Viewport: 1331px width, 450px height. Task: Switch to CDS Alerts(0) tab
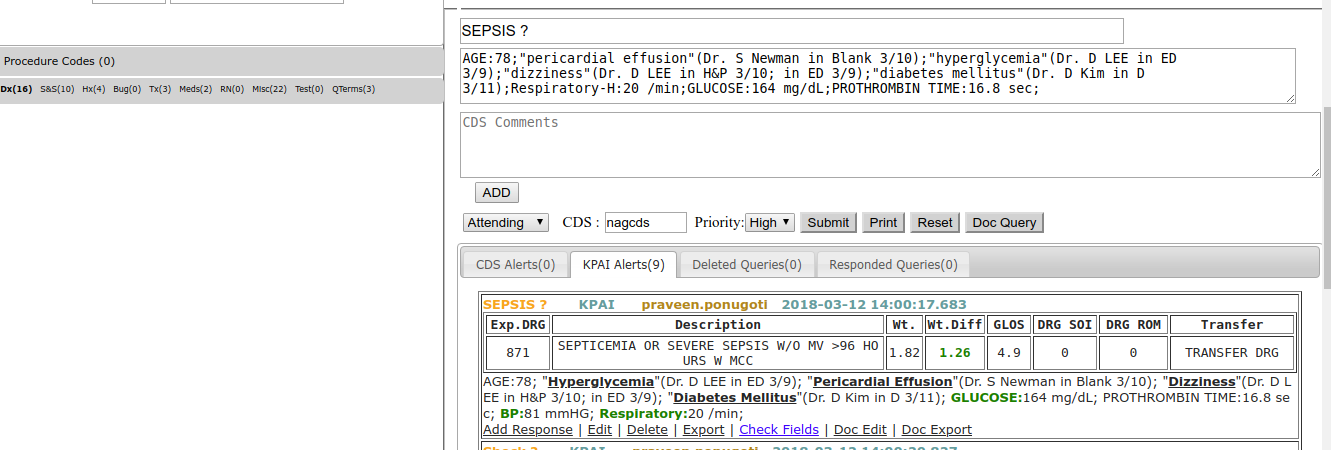[x=515, y=265]
